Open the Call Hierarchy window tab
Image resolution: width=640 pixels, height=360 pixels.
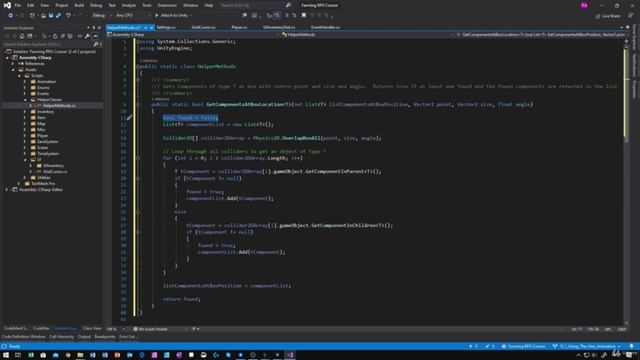pyautogui.click(x=62, y=337)
